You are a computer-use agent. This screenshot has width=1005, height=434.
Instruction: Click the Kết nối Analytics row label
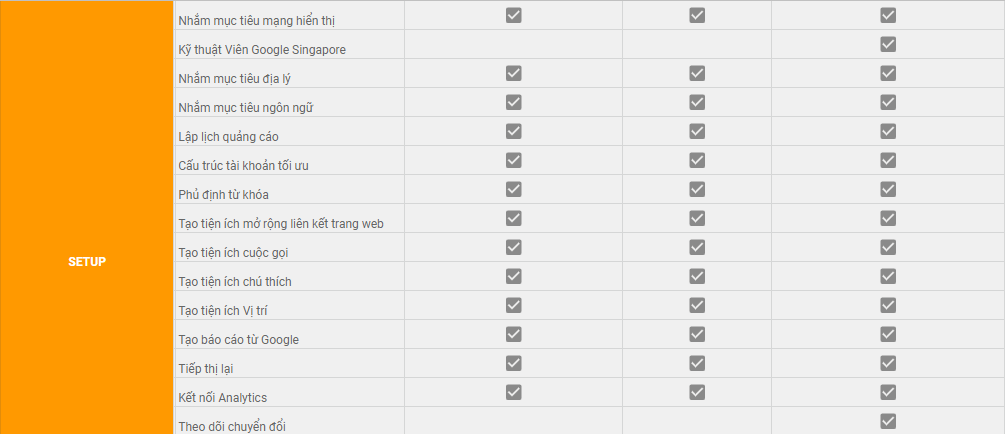pyautogui.click(x=222, y=398)
